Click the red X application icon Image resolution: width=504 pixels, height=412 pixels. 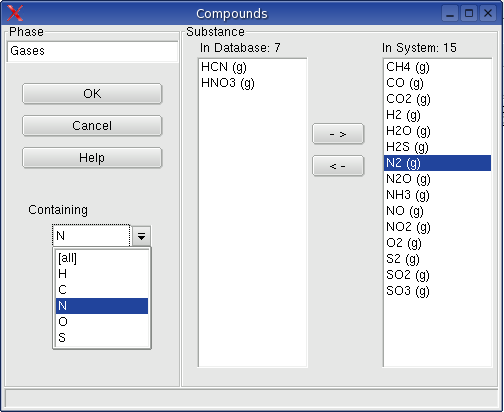(x=15, y=13)
